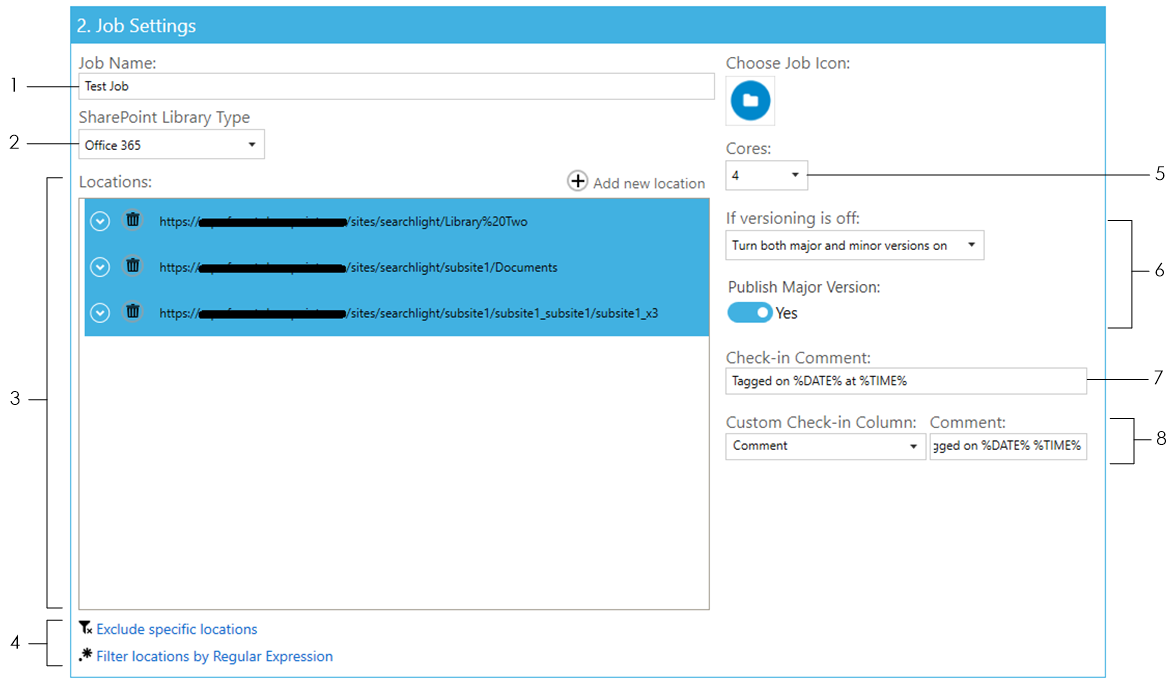Click the filter icon beside Exclude specific locations
Viewport: 1172px width, 684px height.
[x=86, y=628]
